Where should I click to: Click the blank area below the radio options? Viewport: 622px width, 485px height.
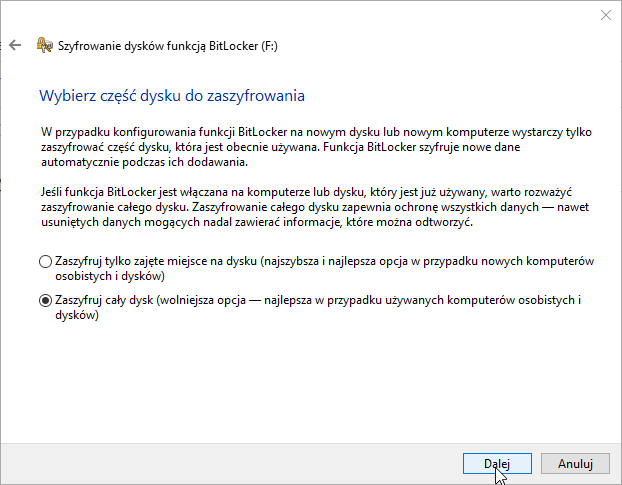310,380
